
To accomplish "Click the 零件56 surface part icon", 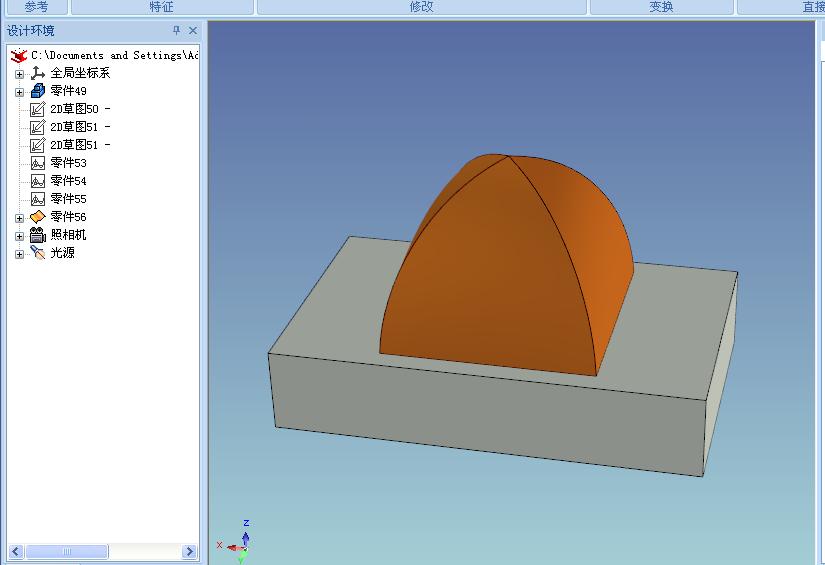I will (38, 217).
